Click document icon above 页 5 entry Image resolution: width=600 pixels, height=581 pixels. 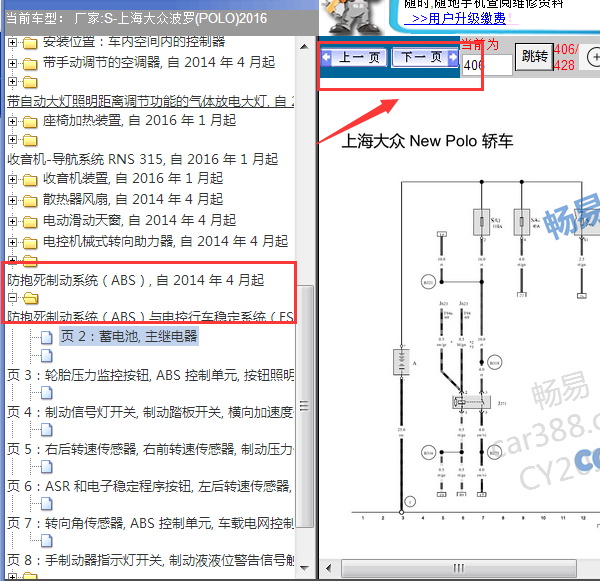[47, 430]
